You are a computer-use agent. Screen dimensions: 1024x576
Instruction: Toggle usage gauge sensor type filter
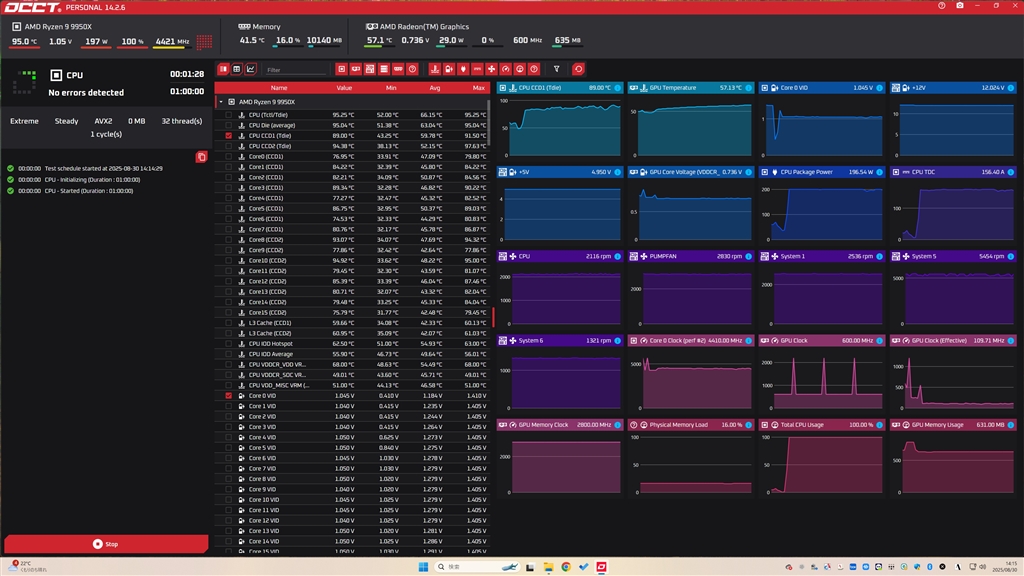pos(520,69)
